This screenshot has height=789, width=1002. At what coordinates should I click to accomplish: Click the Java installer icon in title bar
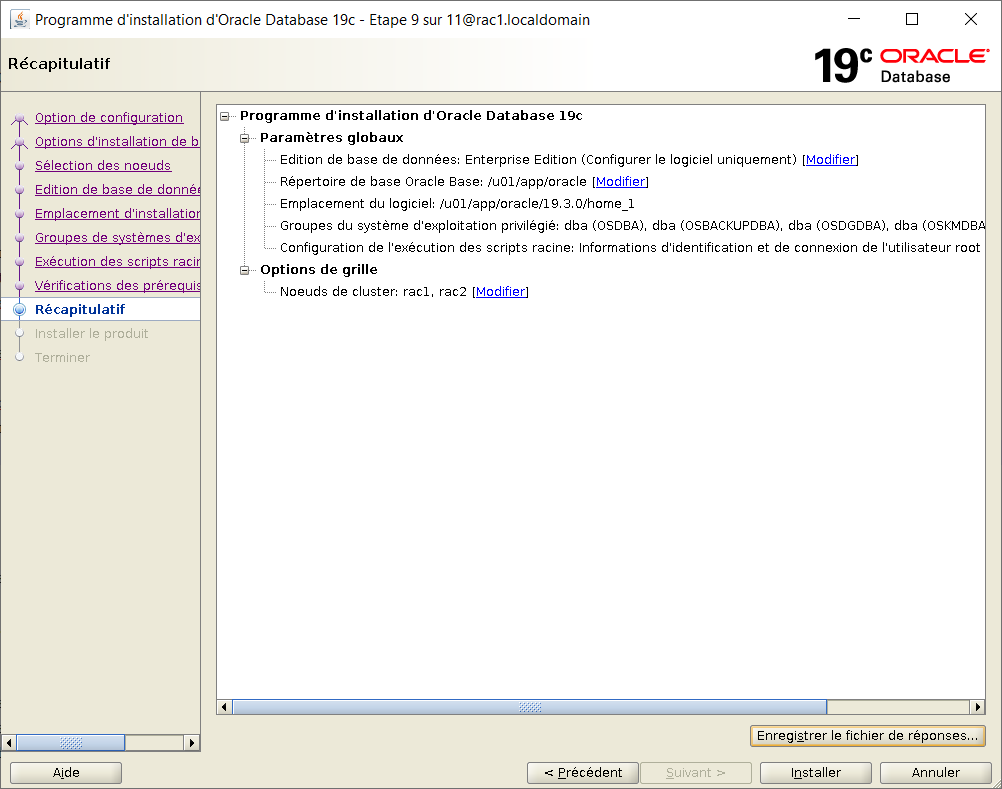point(20,20)
